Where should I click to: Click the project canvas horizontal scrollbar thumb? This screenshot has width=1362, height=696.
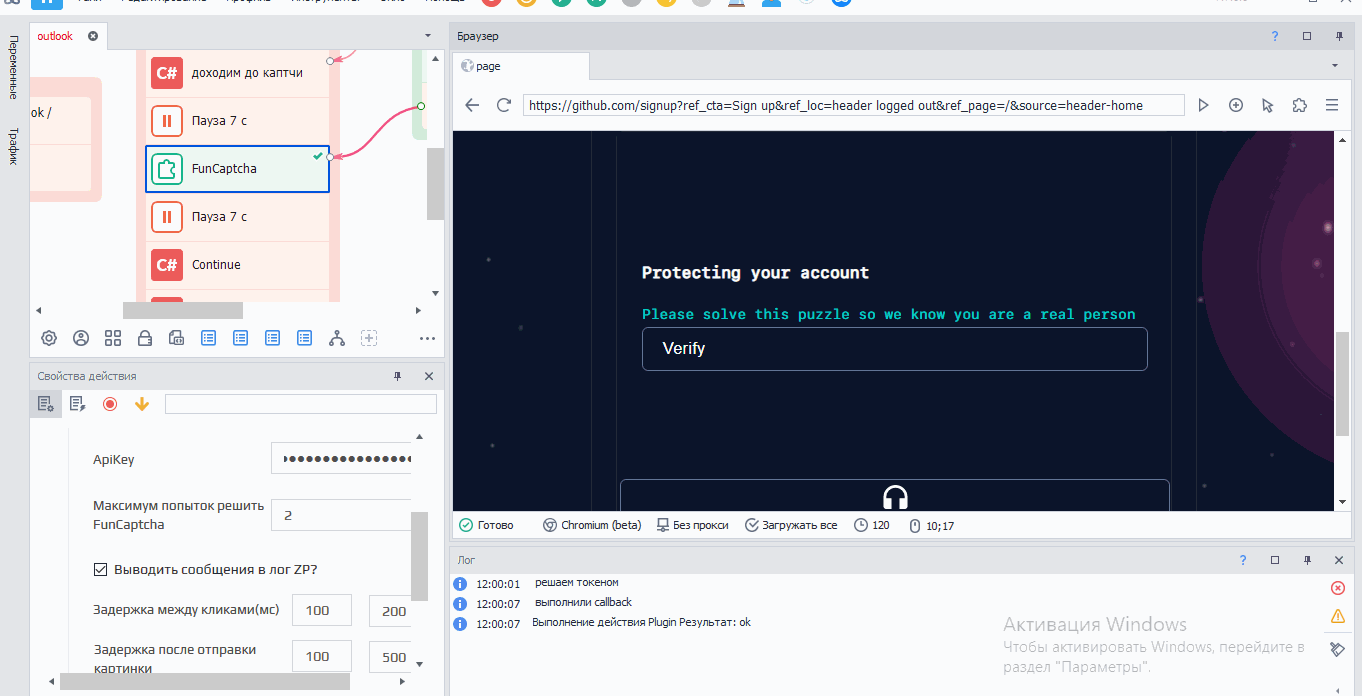183,310
